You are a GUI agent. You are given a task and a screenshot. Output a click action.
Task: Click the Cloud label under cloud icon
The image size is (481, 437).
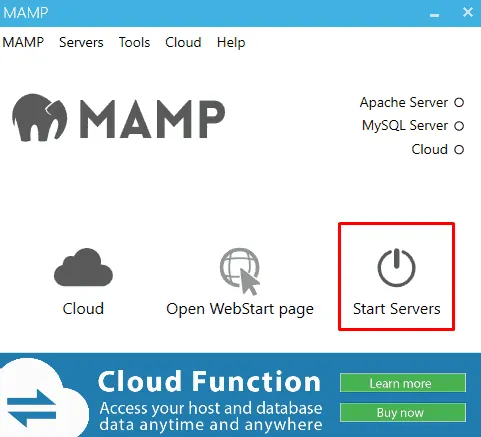pyautogui.click(x=83, y=309)
